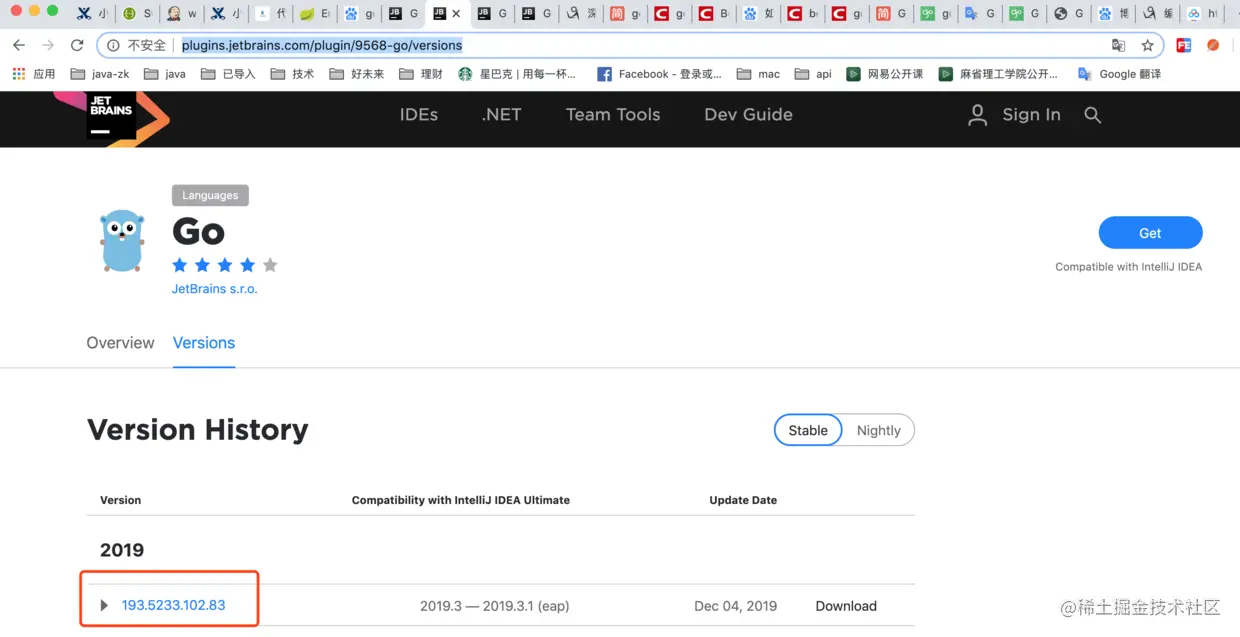
Task: Click the Update Date column header
Action: point(743,500)
